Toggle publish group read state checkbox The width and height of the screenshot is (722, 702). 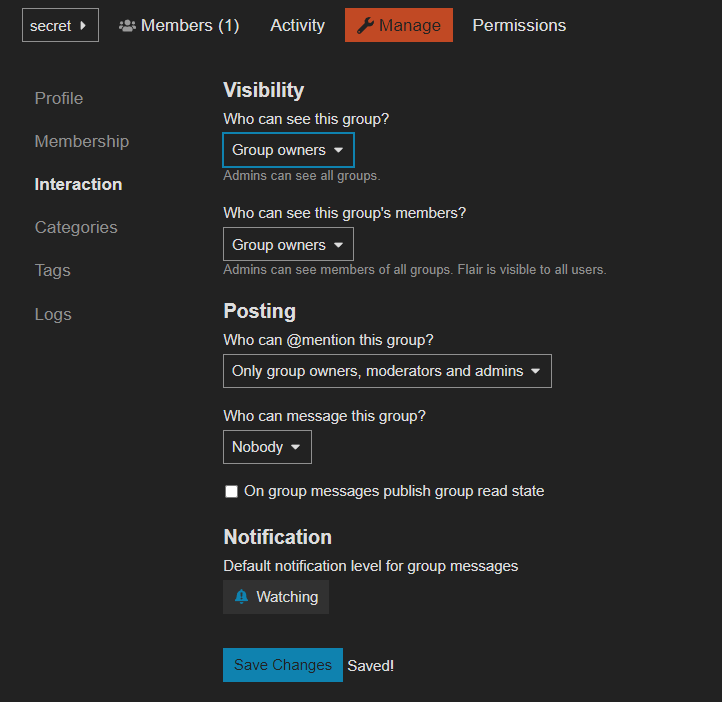point(231,491)
